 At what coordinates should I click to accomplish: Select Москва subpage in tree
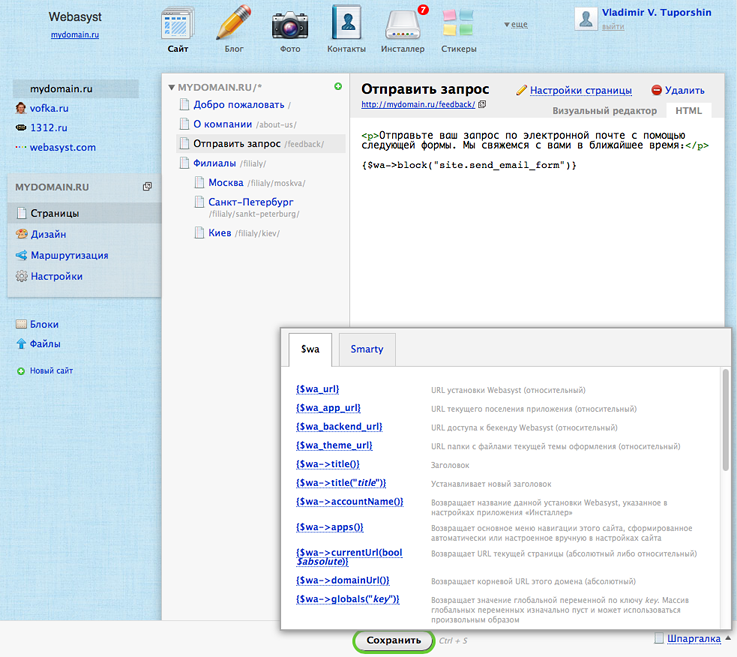pyautogui.click(x=226, y=182)
